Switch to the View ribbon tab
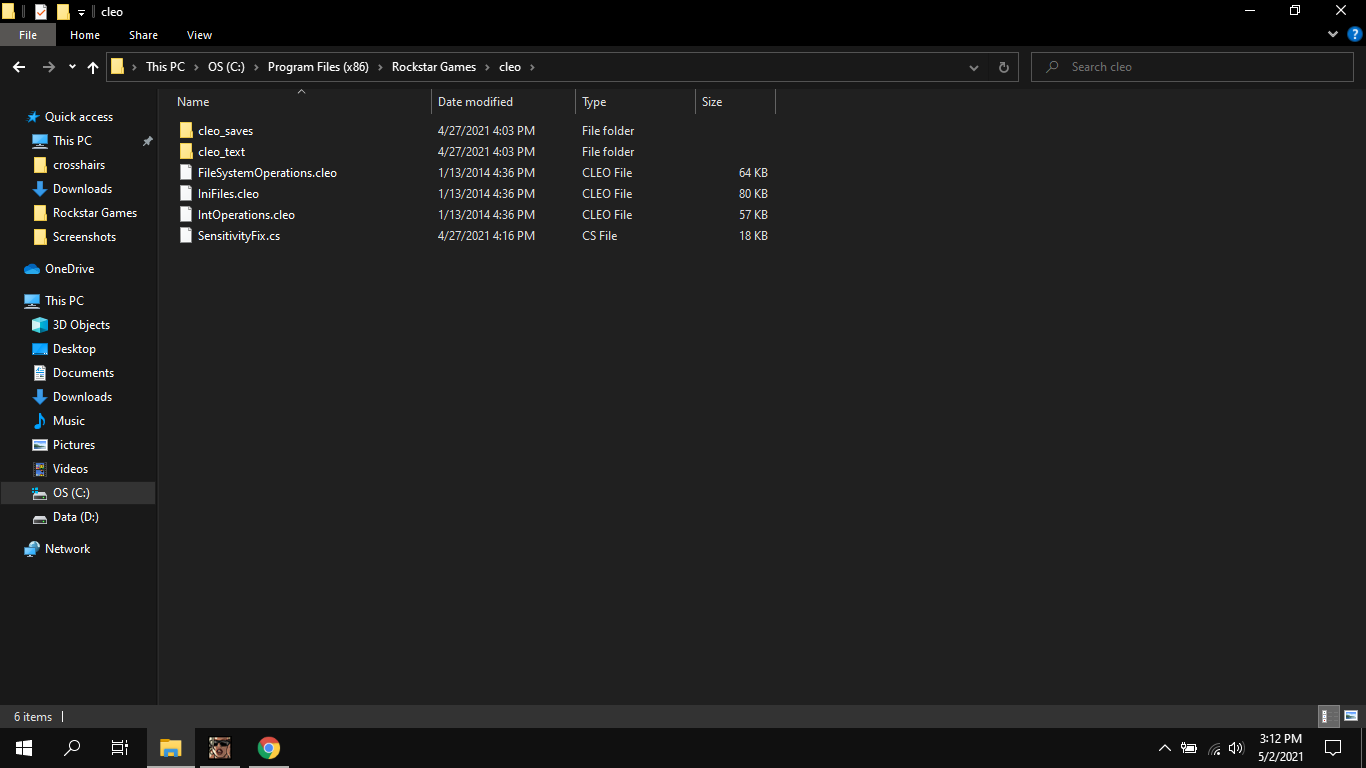Viewport: 1366px width, 768px height. pos(199,35)
